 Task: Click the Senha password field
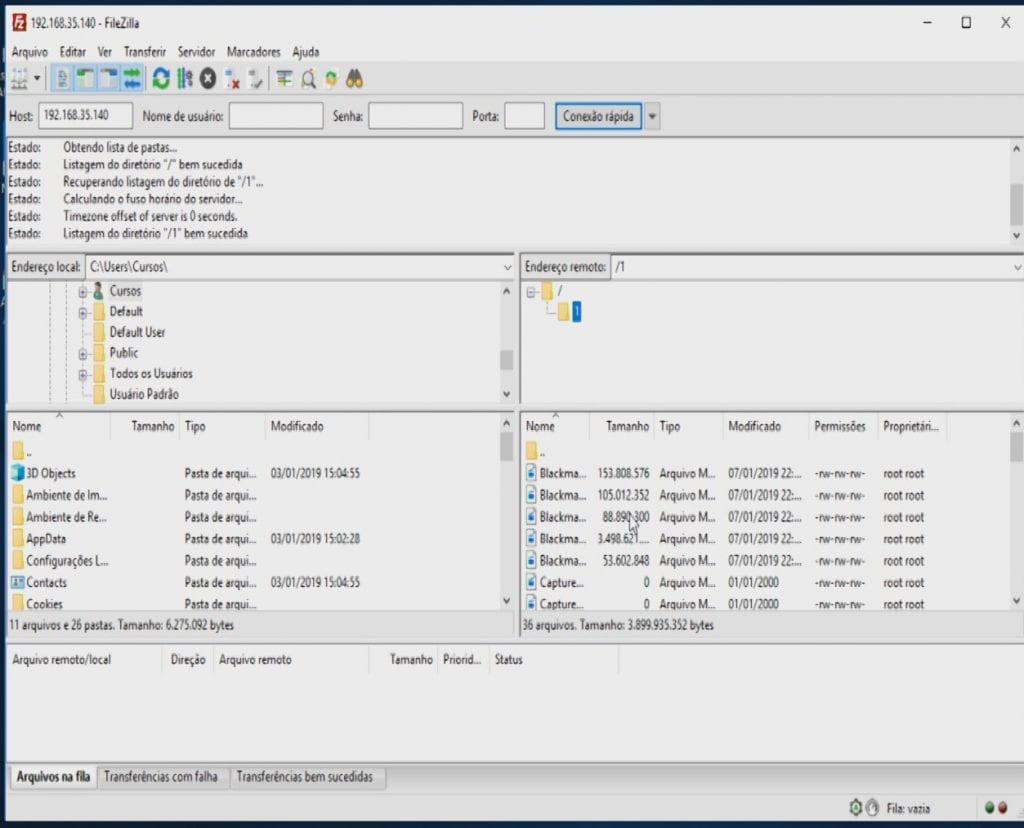pos(415,116)
